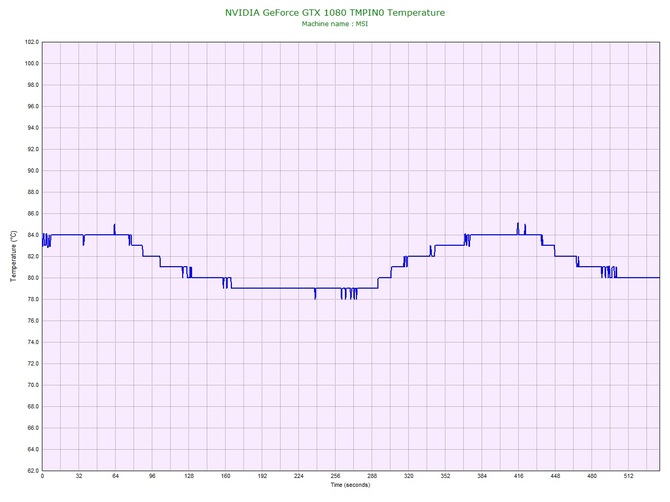Click the 0 tick label on the time axis
Screen dimensions: 670x502
(42, 476)
